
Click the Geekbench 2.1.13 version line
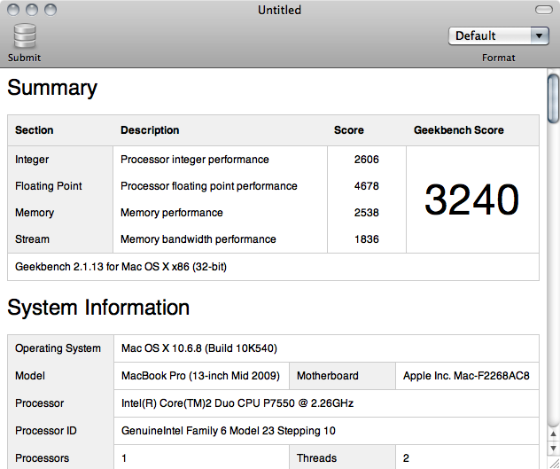pos(121,267)
